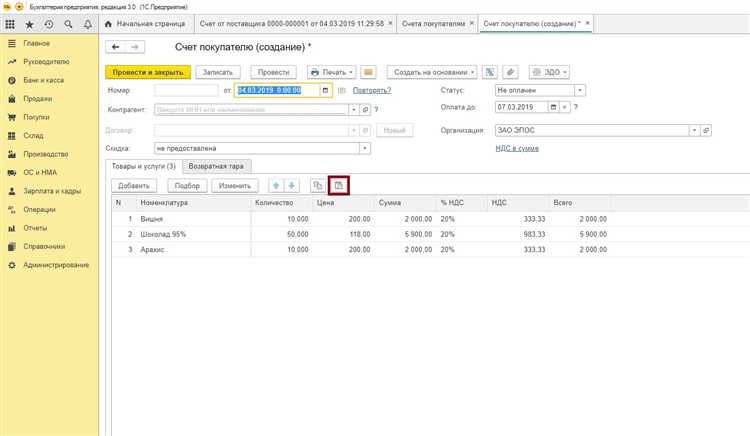Click the search magnifier icon
Screen dimensions: 750x436
coord(66,23)
